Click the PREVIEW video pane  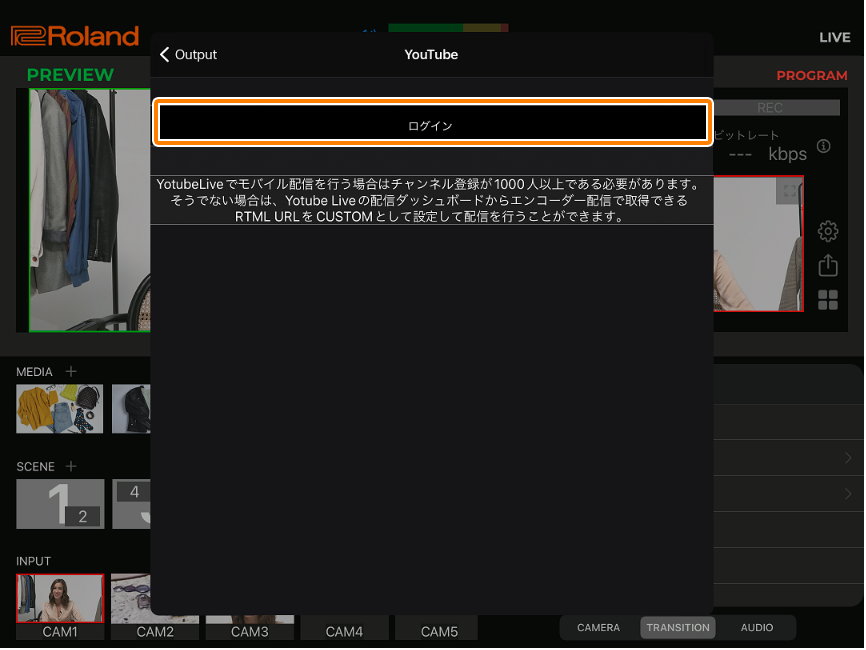click(x=89, y=210)
